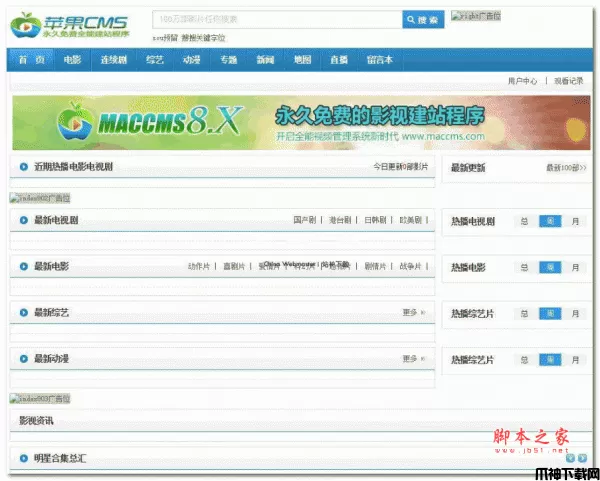Select the 动作片 category link
This screenshot has width=600, height=481.
[x=199, y=266]
